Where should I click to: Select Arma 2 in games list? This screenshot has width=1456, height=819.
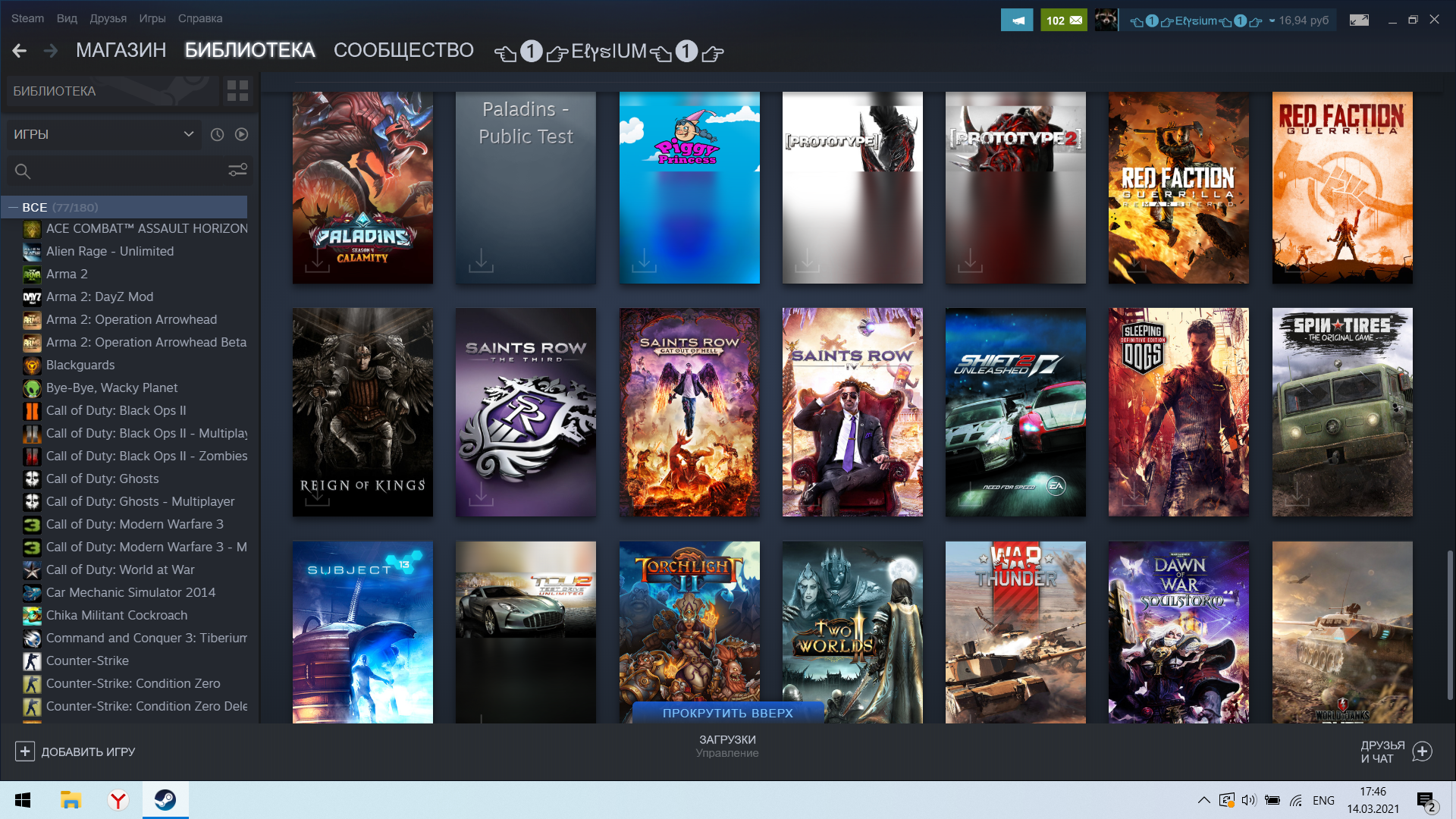point(67,274)
